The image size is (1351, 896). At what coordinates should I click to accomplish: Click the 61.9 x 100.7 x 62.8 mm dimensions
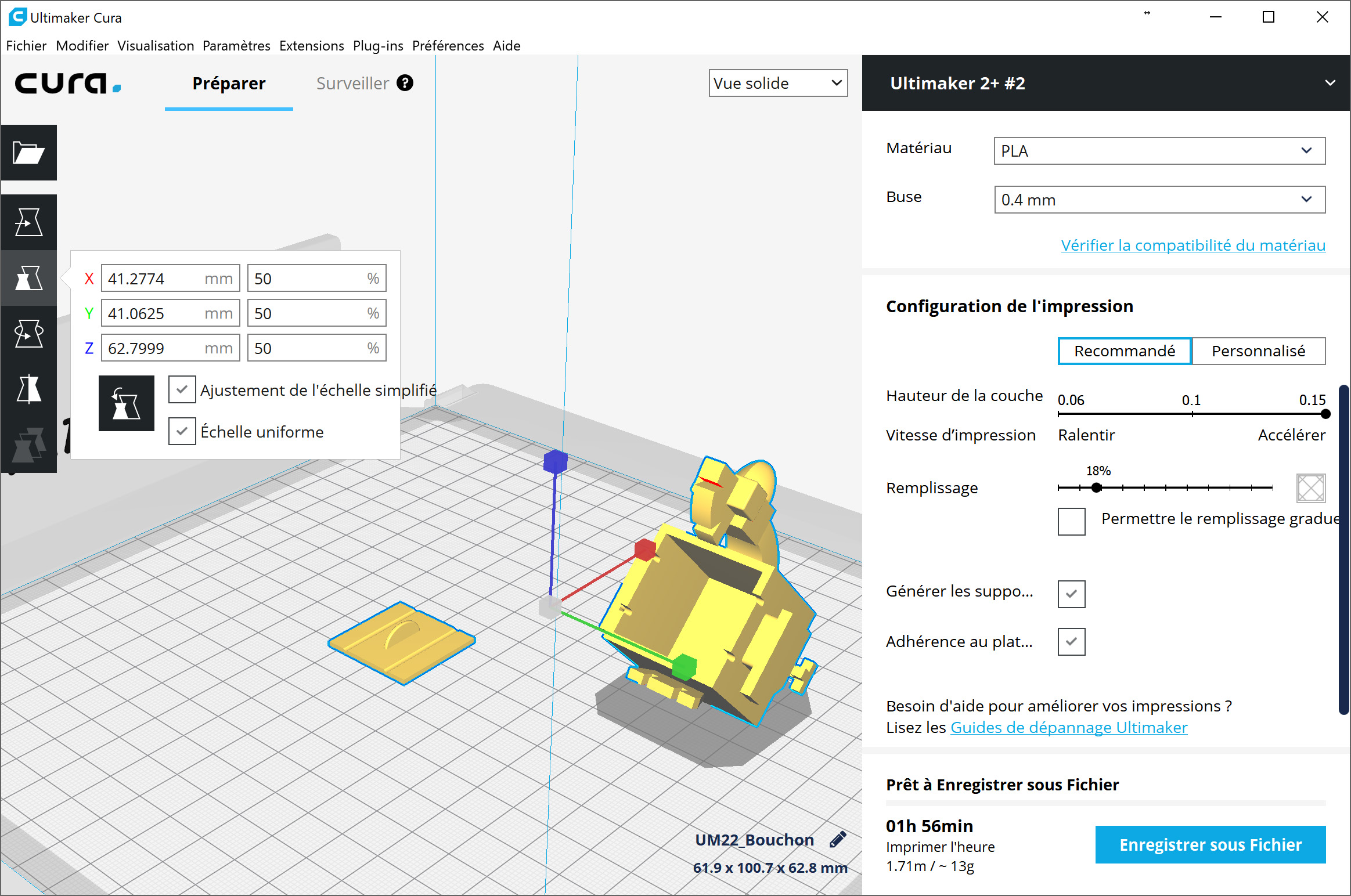click(x=770, y=868)
